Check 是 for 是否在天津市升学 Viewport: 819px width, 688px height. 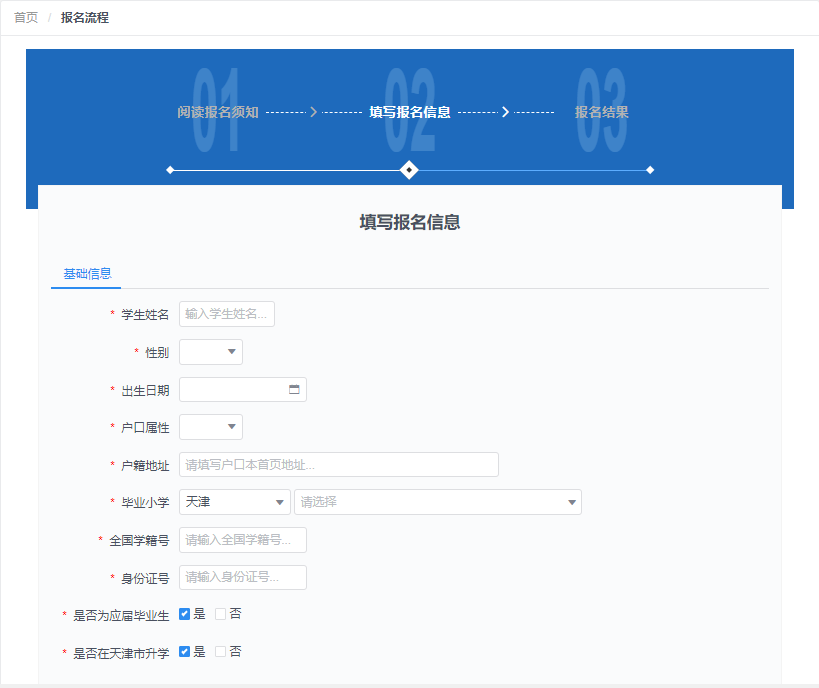click(x=184, y=651)
